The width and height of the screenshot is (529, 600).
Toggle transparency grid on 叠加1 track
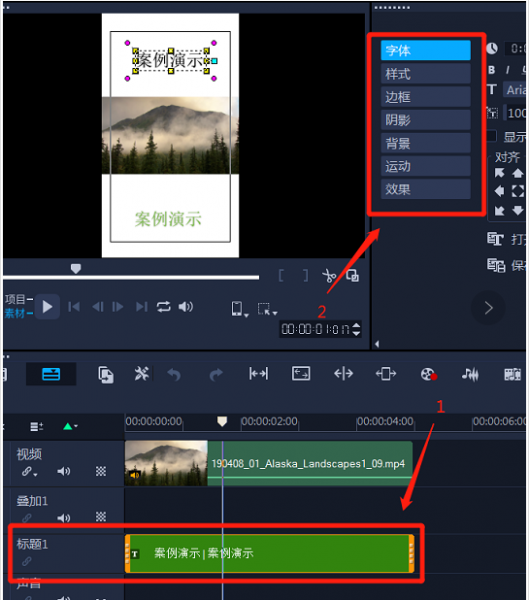click(101, 517)
